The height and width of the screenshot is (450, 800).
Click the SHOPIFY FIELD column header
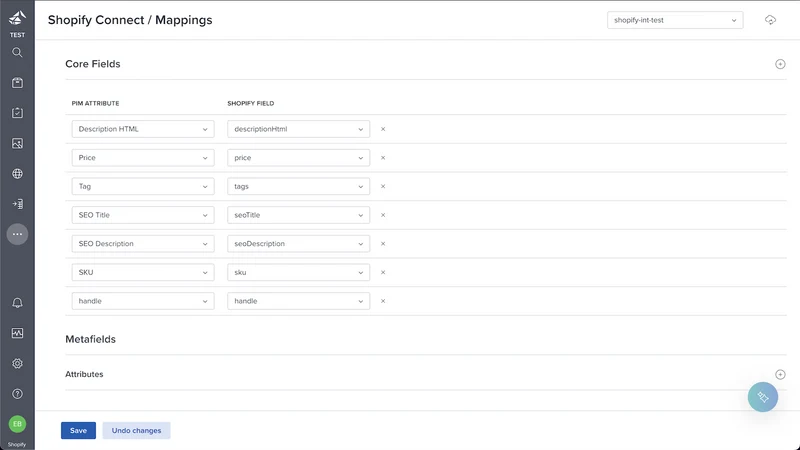[x=251, y=103]
